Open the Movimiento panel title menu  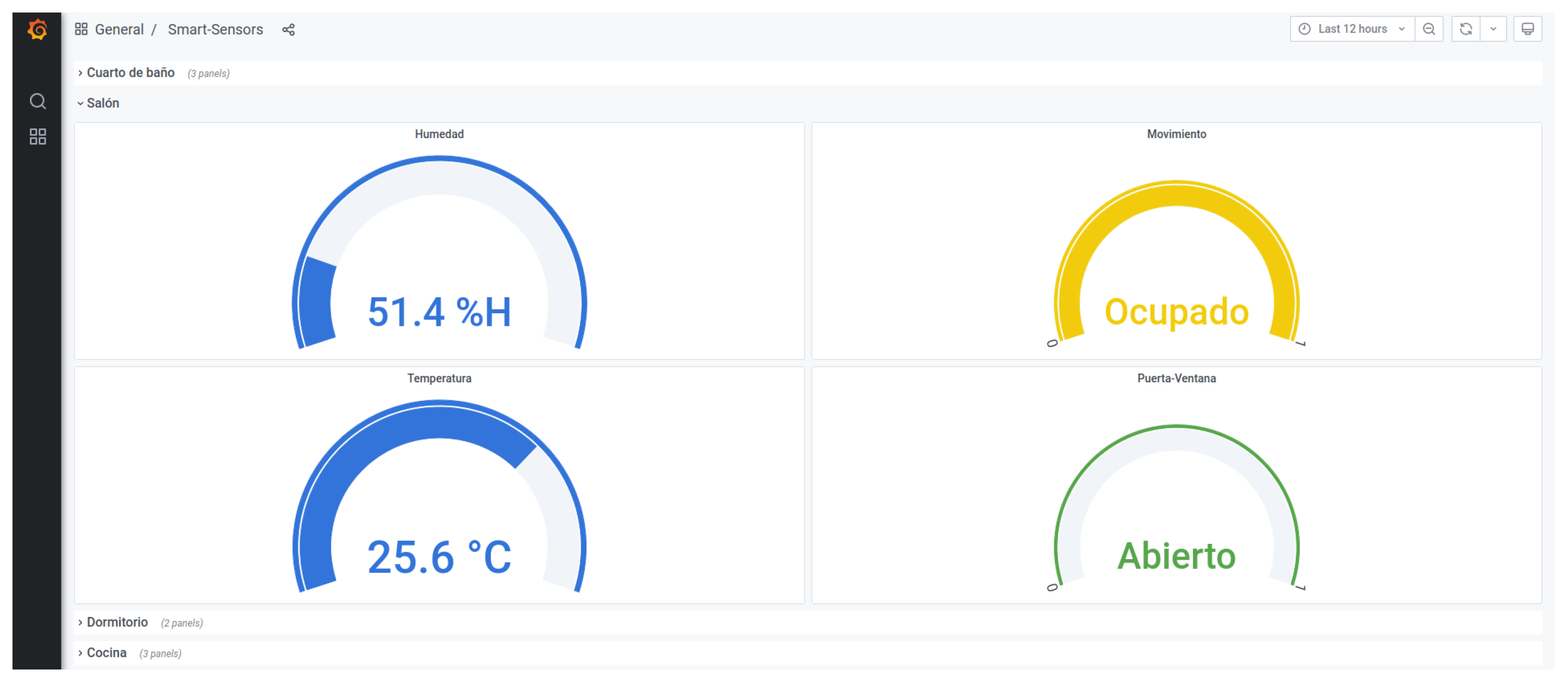click(x=1176, y=134)
